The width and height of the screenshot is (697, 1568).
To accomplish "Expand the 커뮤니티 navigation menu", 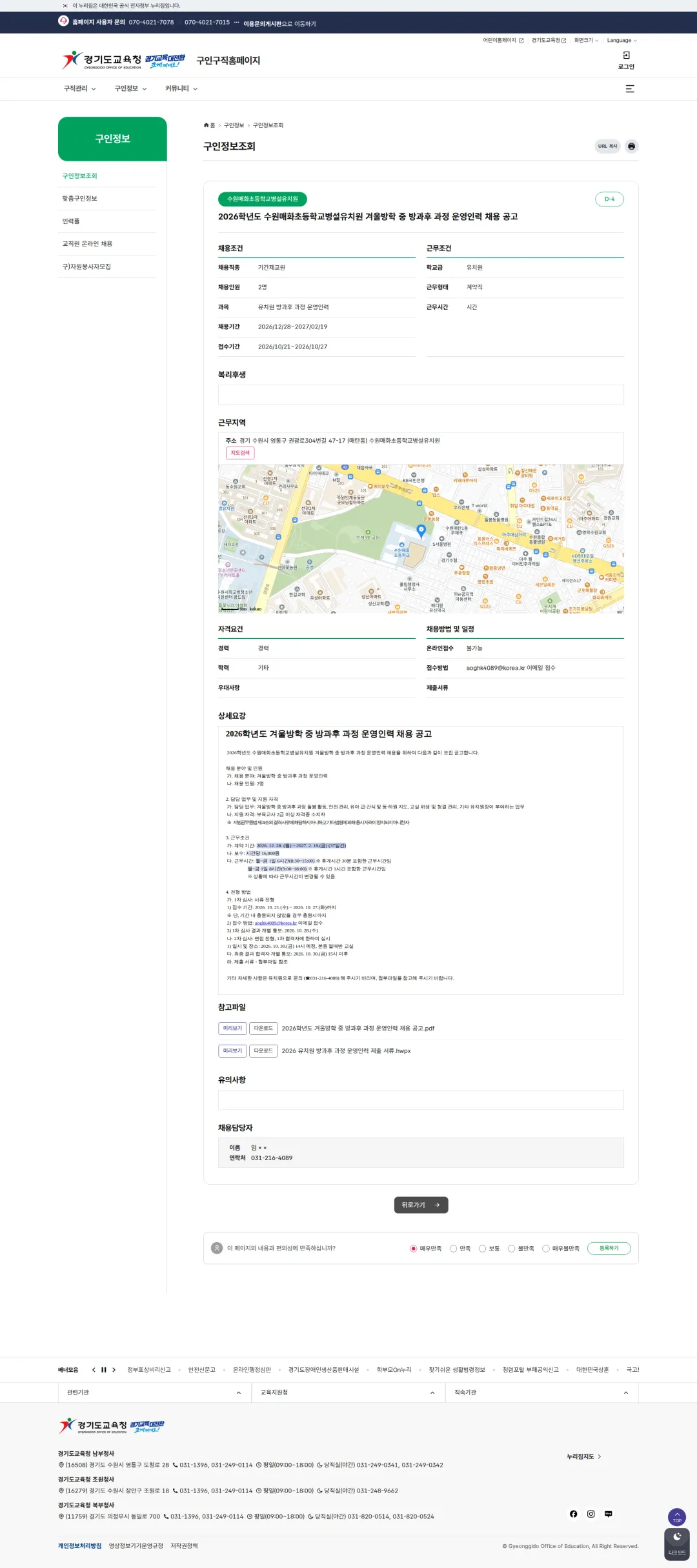I will click(181, 89).
